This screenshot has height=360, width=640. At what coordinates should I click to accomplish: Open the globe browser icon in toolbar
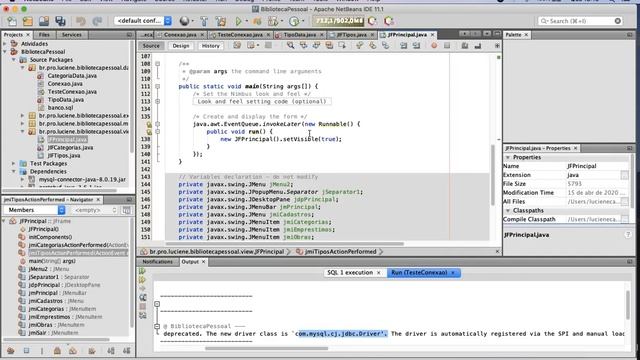click(x=184, y=21)
